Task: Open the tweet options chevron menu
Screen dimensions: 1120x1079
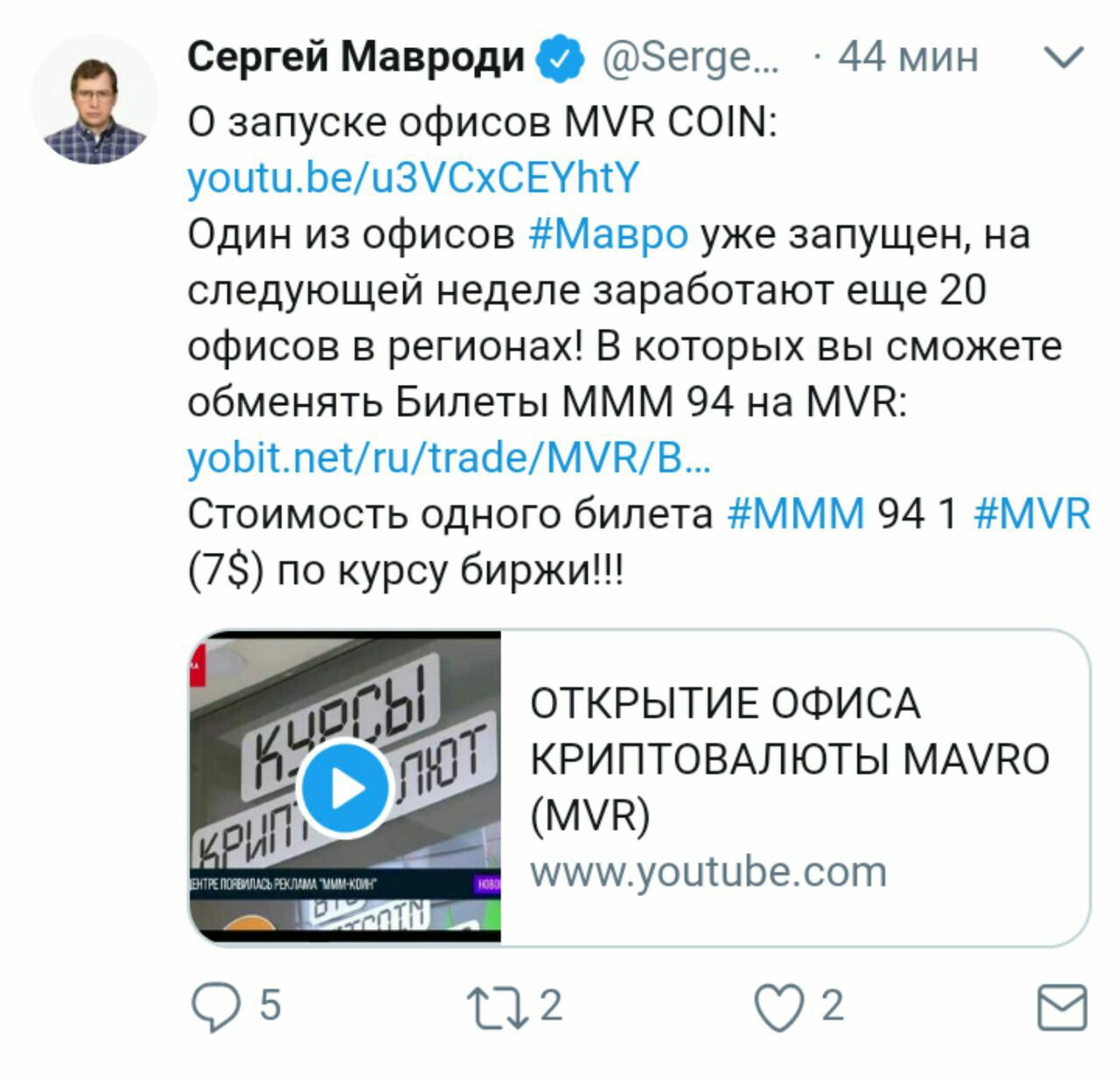Action: pyautogui.click(x=1065, y=59)
